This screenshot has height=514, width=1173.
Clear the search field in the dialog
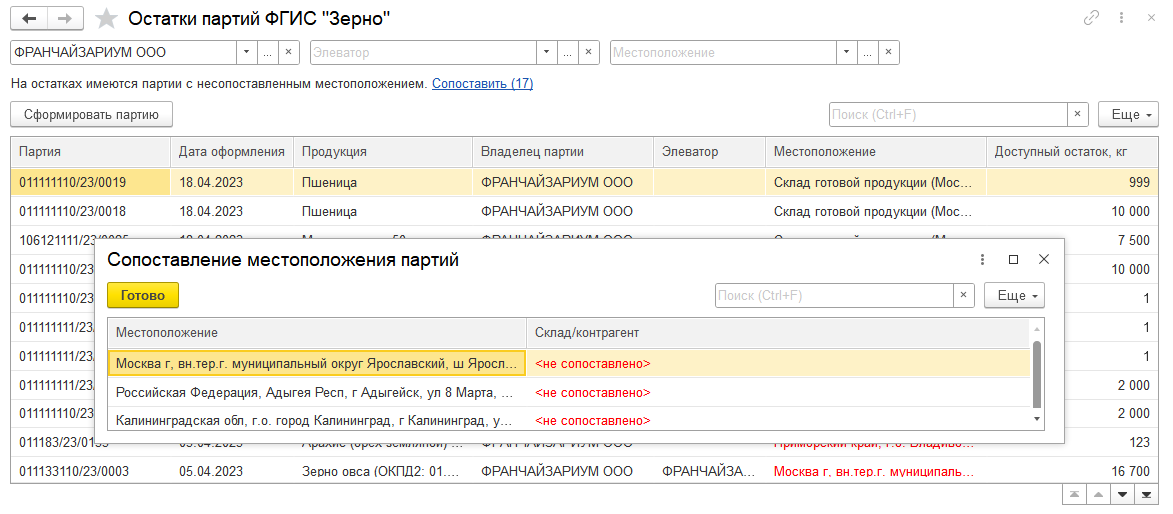pos(963,296)
